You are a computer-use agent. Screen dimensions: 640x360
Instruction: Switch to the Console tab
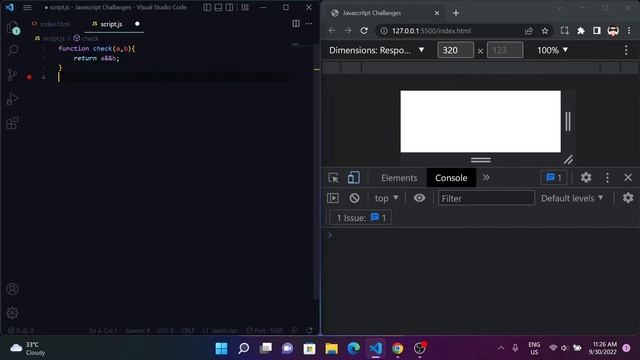[x=451, y=178]
